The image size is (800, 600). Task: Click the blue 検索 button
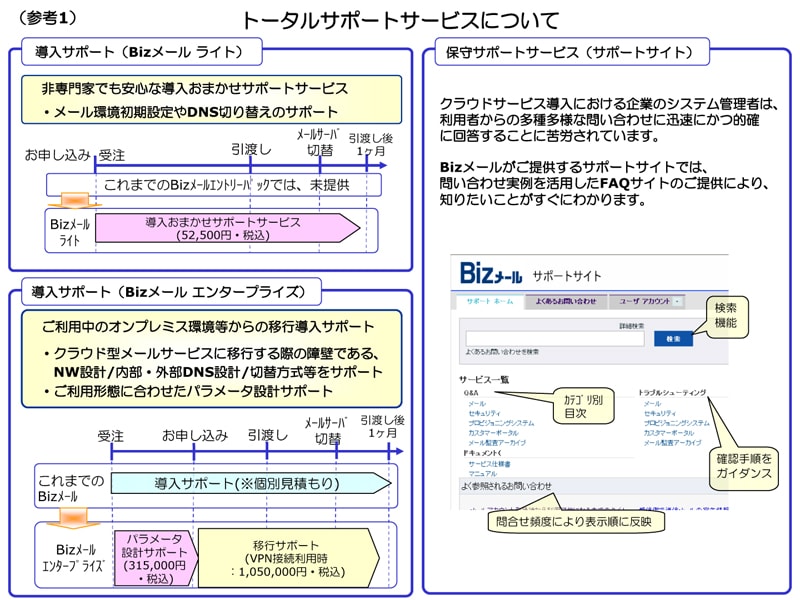coord(673,339)
